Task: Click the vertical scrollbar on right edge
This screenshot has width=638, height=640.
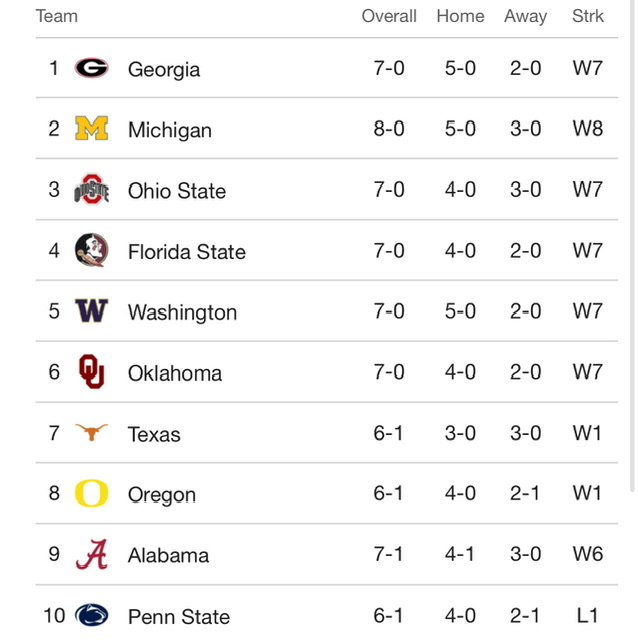Action: click(x=632, y=245)
